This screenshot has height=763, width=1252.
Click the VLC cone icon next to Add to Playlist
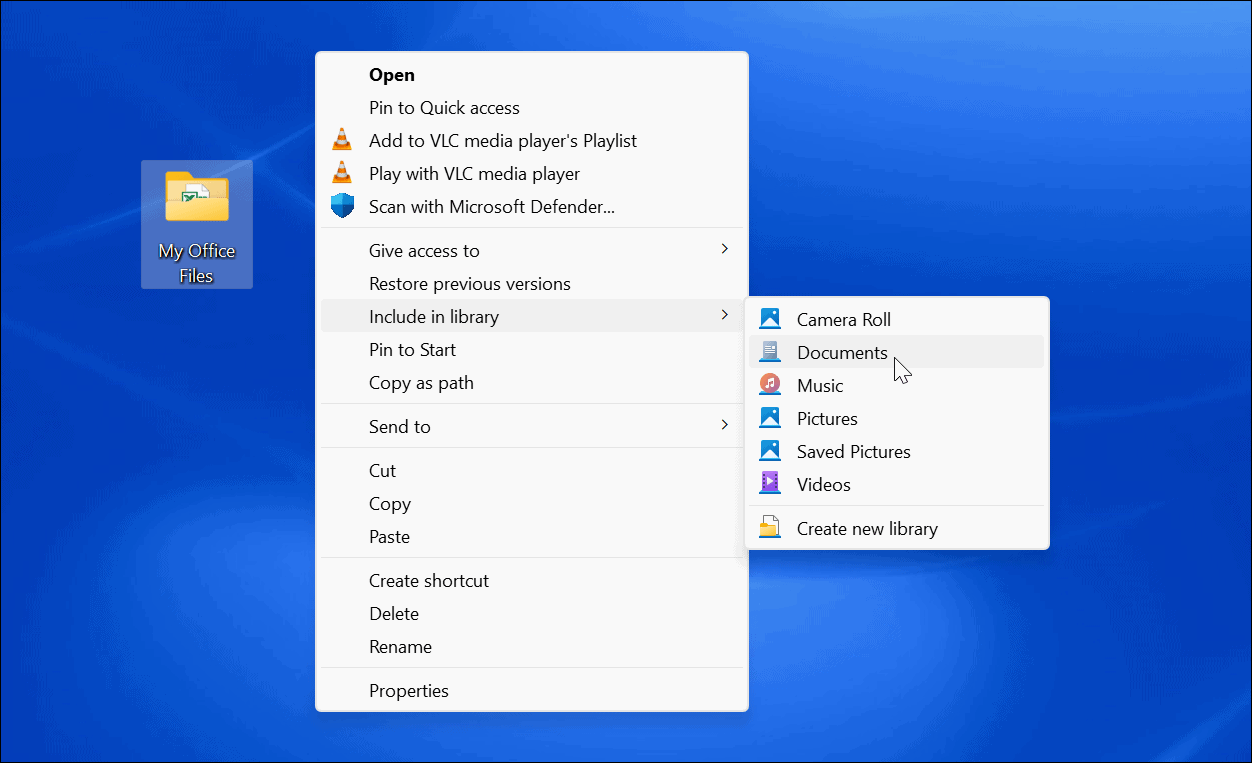point(342,139)
